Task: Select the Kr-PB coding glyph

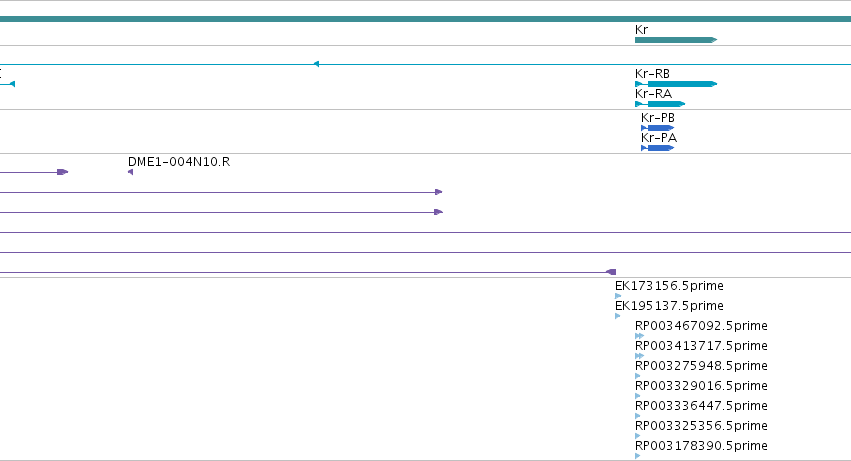Action: click(x=657, y=128)
